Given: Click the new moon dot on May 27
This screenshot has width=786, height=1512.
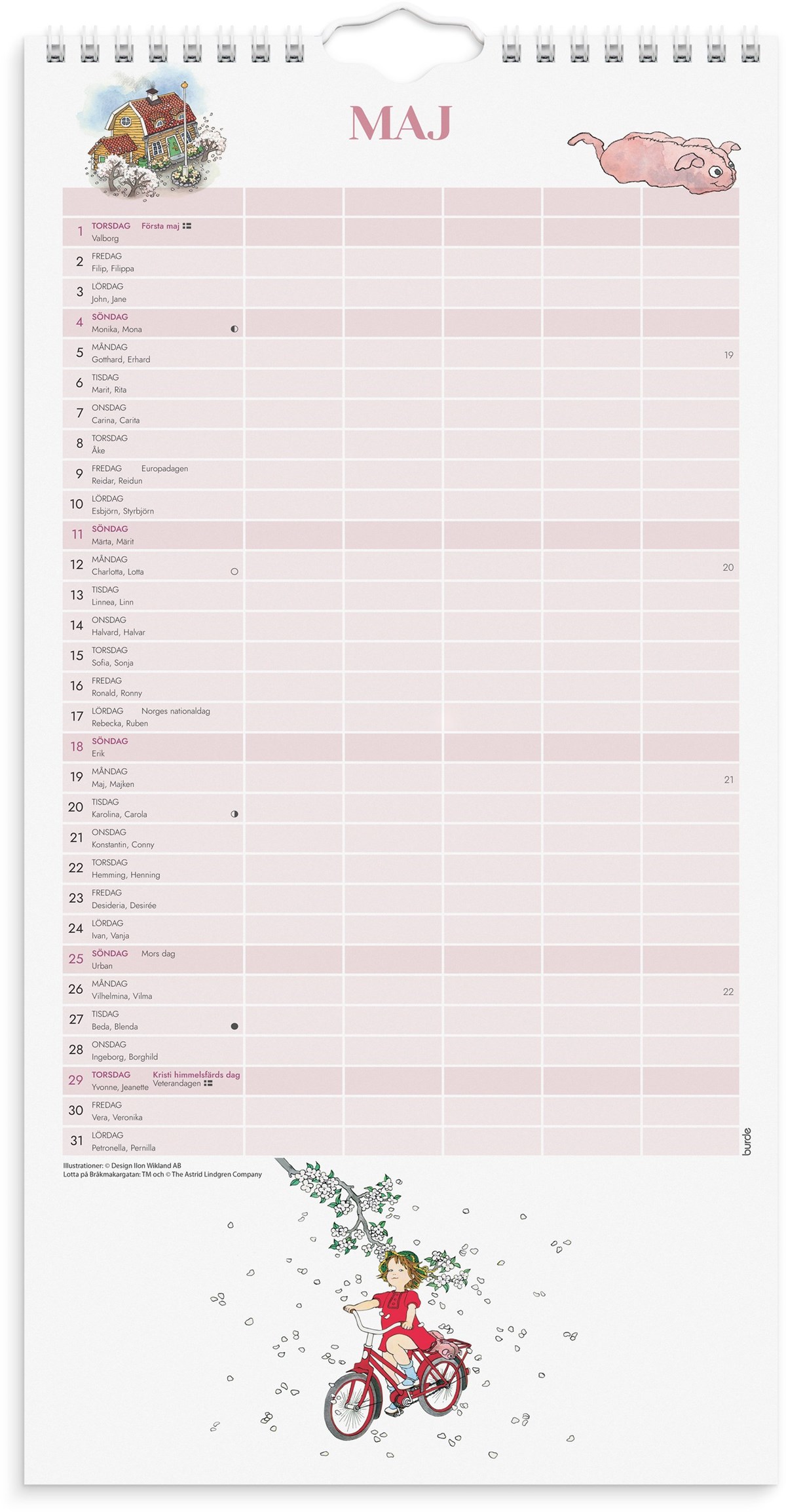Looking at the screenshot, I should point(234,1027).
